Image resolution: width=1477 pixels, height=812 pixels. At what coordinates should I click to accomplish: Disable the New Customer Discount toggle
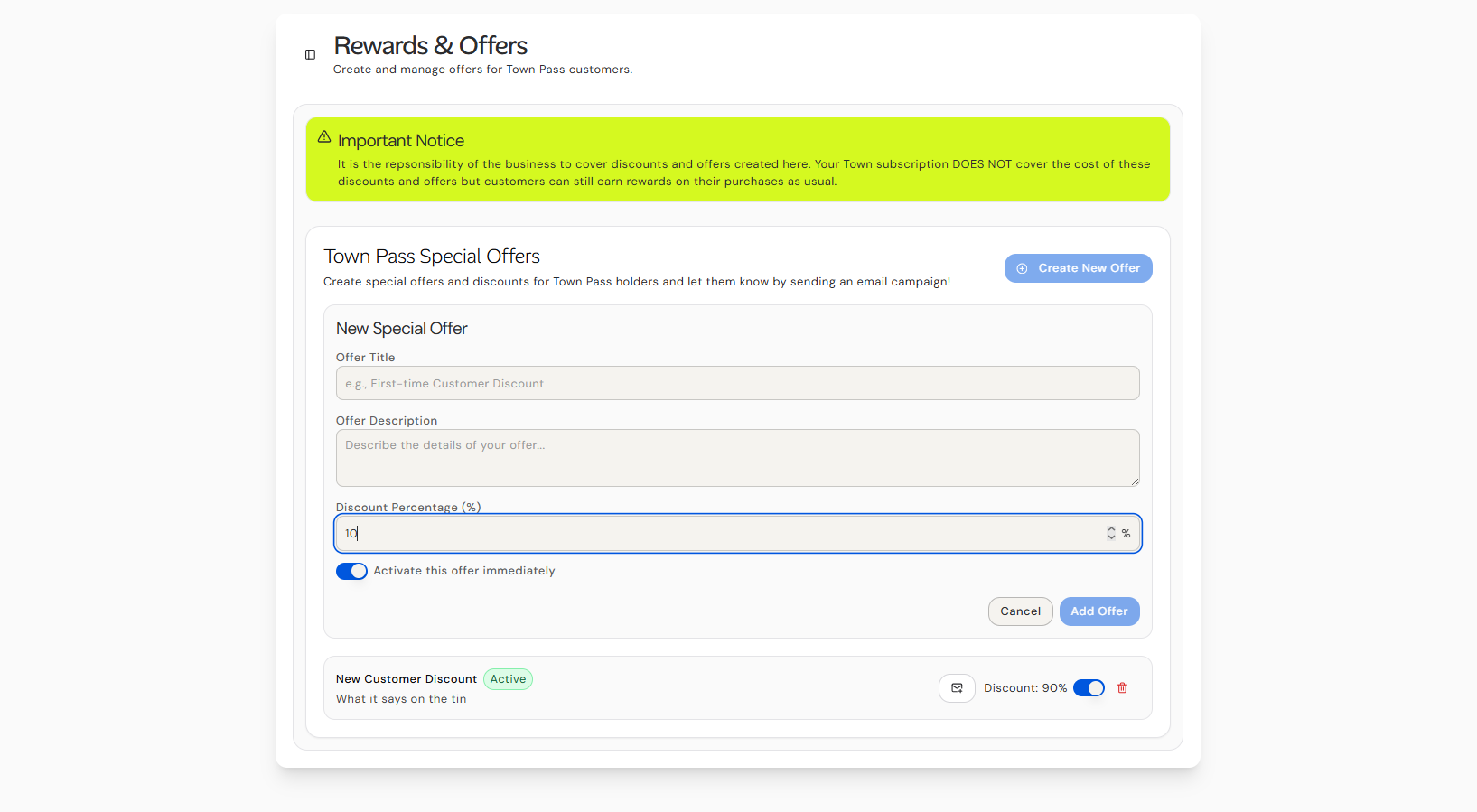tap(1089, 688)
